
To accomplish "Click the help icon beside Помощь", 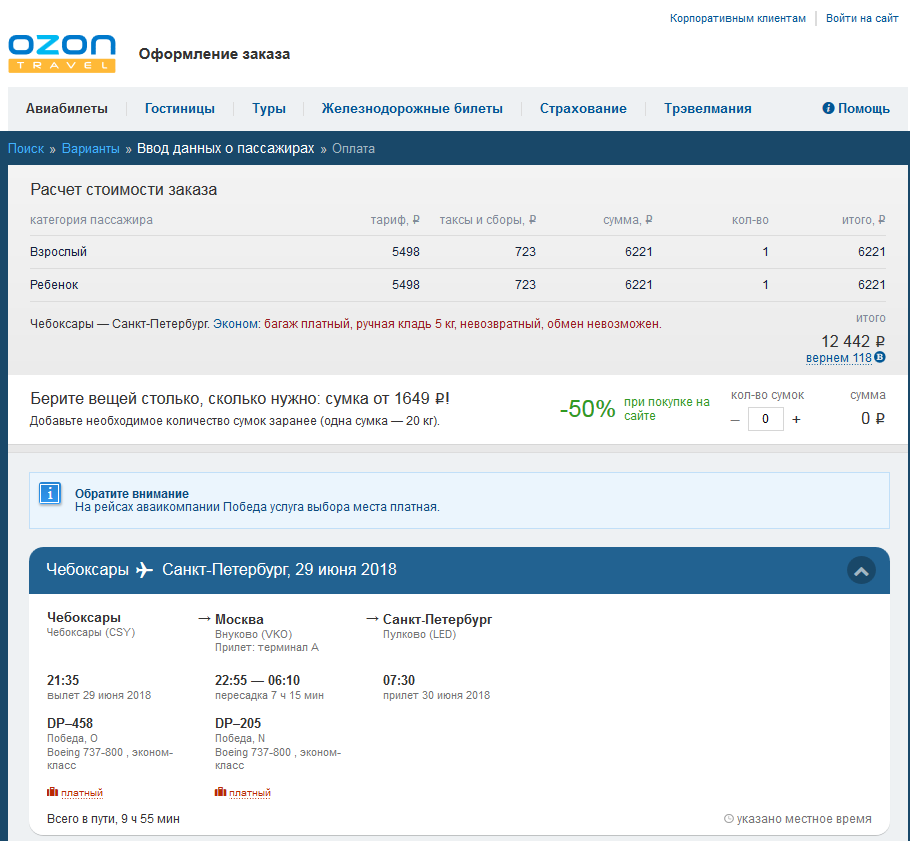I will [x=828, y=108].
